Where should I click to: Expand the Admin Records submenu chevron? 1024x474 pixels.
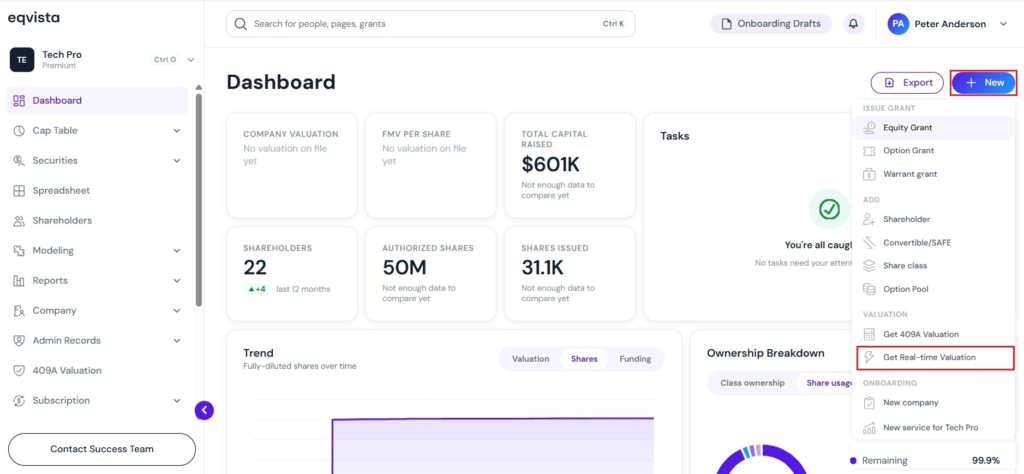176,341
